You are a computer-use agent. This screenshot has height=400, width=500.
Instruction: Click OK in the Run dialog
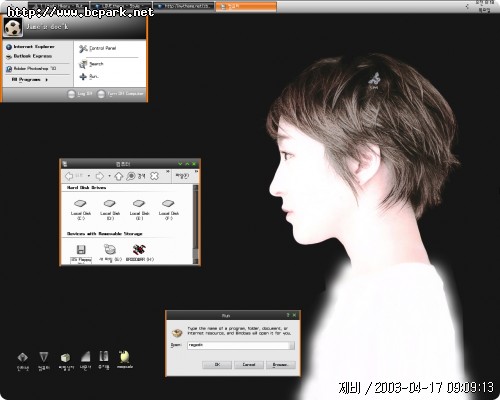(x=217, y=365)
